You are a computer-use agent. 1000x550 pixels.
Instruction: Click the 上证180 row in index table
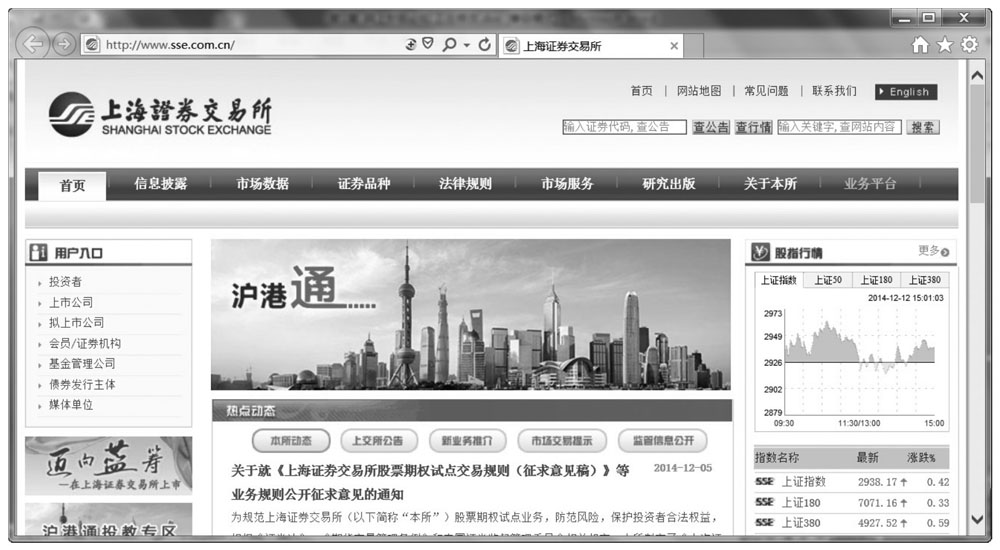click(852, 503)
